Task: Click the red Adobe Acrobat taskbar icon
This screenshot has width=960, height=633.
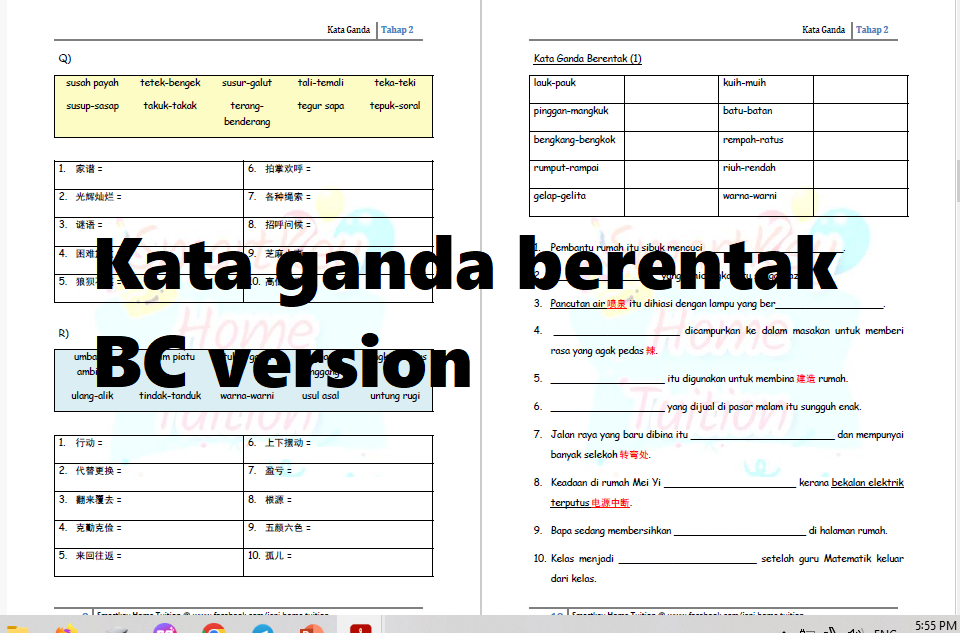Action: tap(360, 629)
